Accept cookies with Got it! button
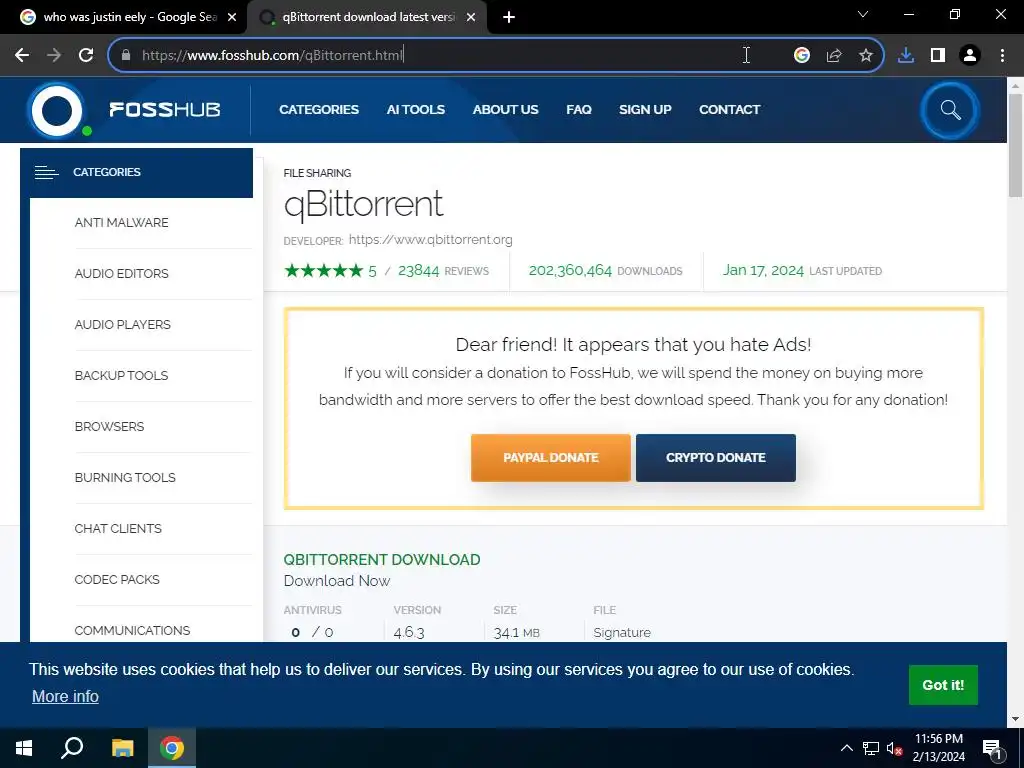 [x=943, y=685]
